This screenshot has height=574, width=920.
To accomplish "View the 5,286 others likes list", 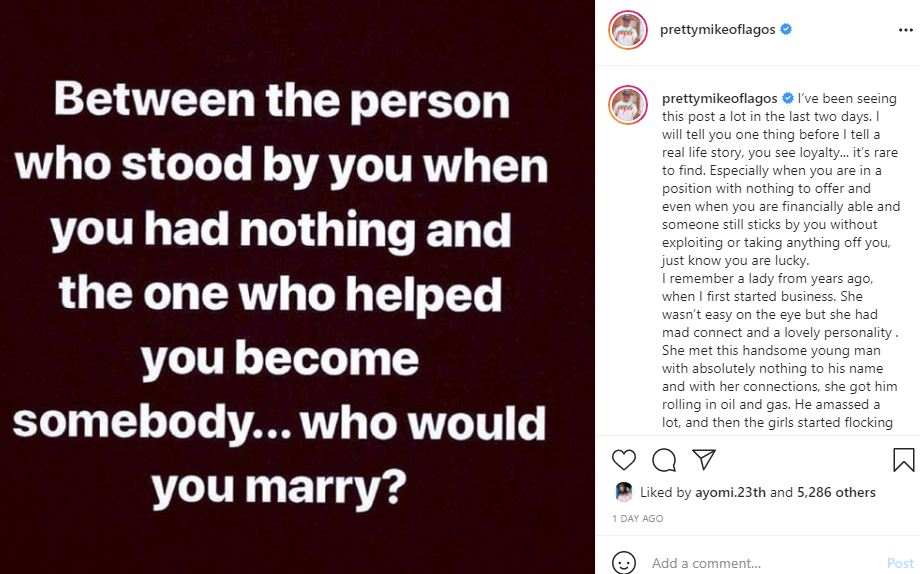I will 836,492.
